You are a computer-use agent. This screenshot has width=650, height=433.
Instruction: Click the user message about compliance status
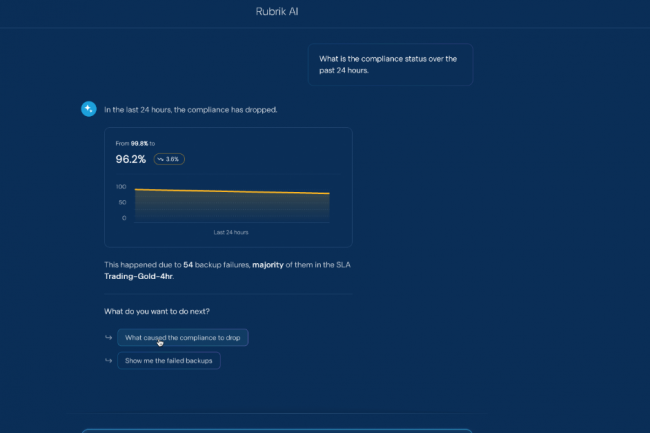click(390, 65)
